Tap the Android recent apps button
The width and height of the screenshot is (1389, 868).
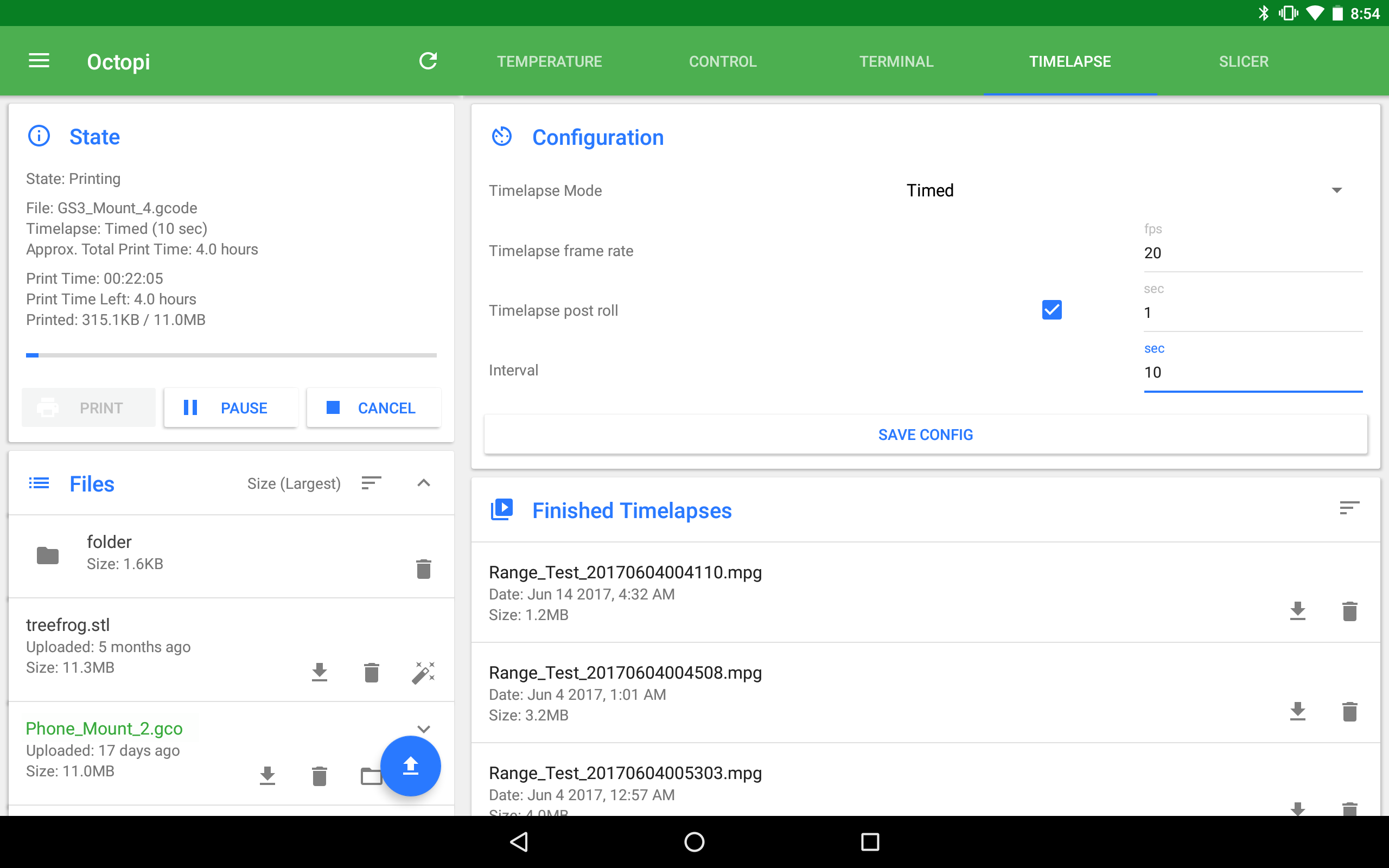[870, 841]
